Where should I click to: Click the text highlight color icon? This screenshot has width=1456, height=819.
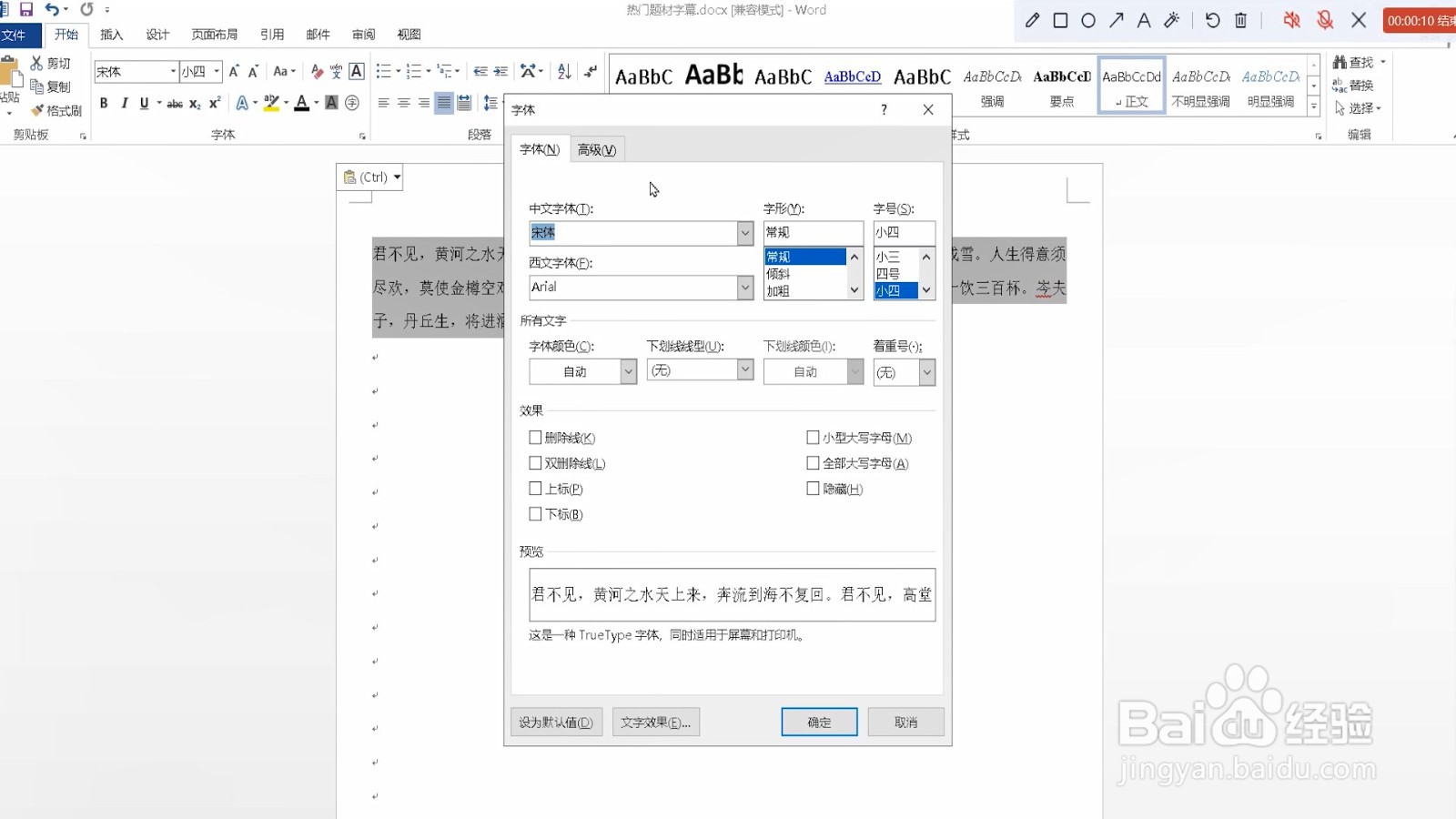pos(270,103)
